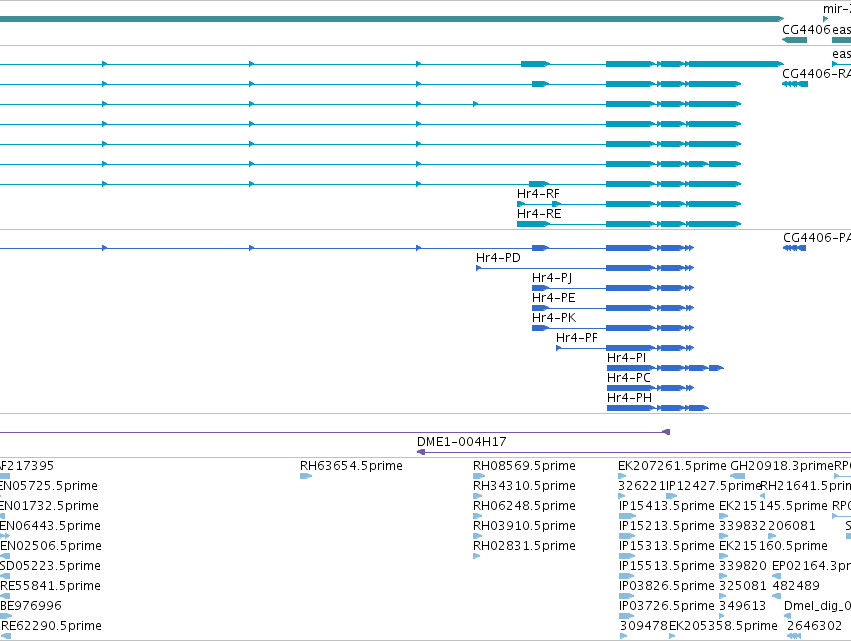This screenshot has width=851, height=641.
Task: Click the GH20918.3prime reverse arrow glyph
Action: tap(738, 476)
